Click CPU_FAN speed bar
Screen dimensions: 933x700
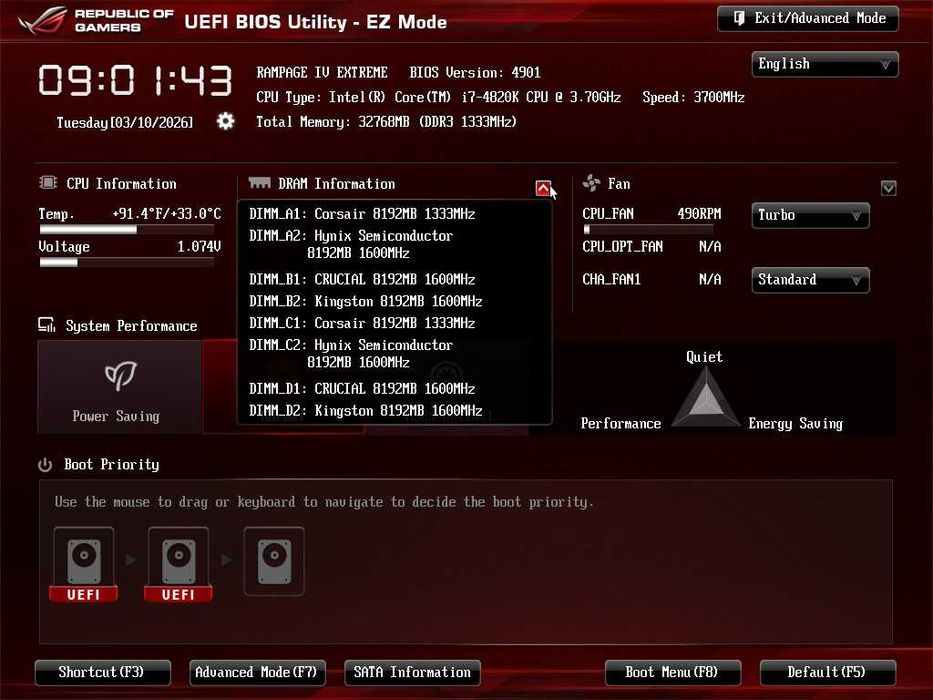648,229
